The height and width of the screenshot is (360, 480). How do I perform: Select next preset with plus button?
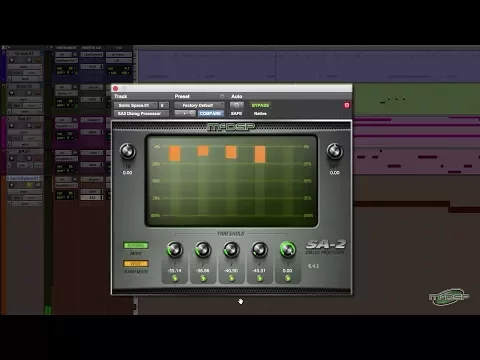pos(185,114)
